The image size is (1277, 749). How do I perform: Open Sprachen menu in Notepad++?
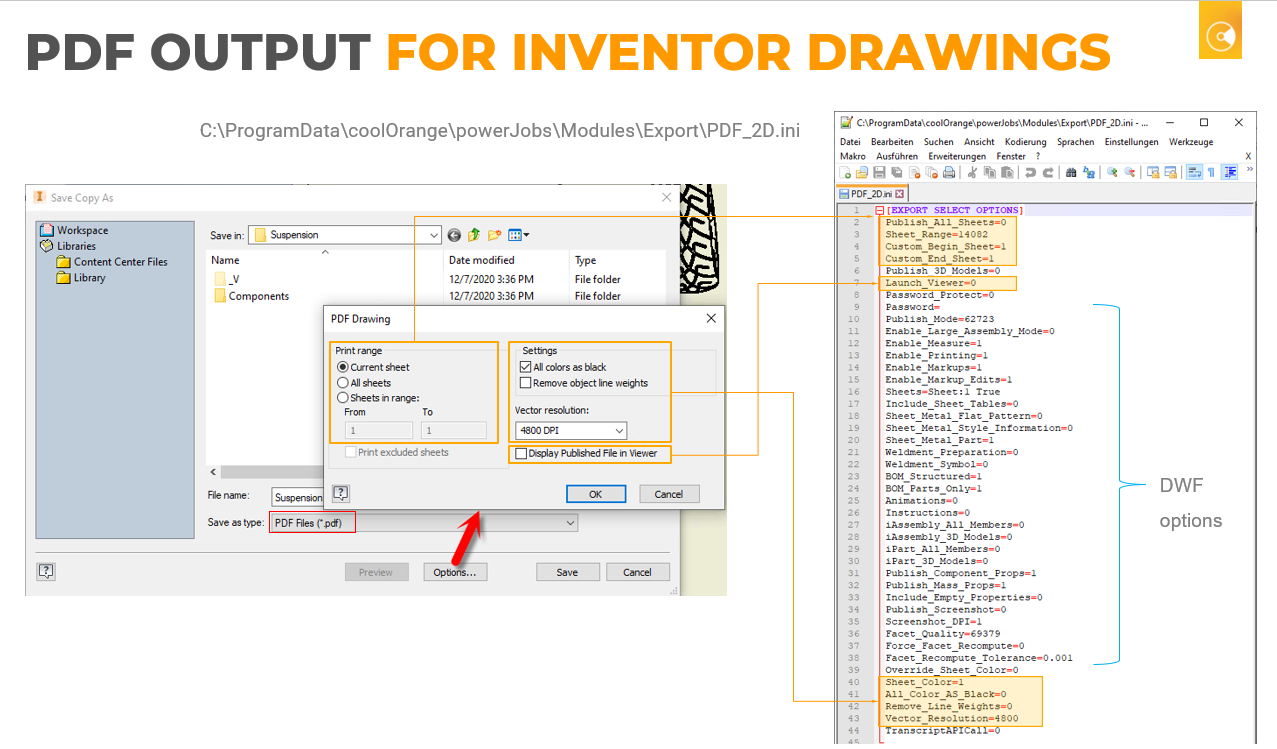click(x=1076, y=142)
